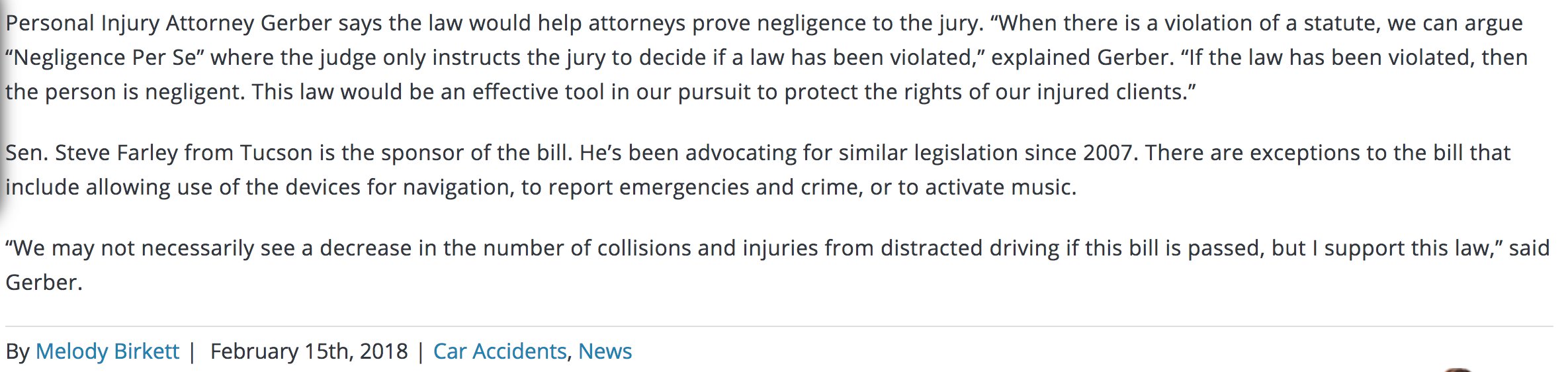Click the phrase "Negligence Per Se"
Screen dimensions: 1568x372
click(x=105, y=58)
